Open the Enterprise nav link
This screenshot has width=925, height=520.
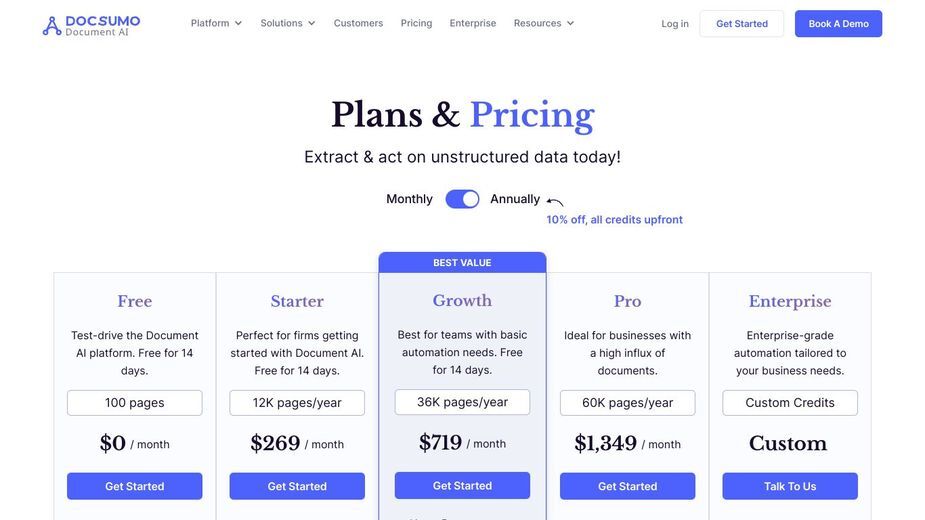[473, 23]
